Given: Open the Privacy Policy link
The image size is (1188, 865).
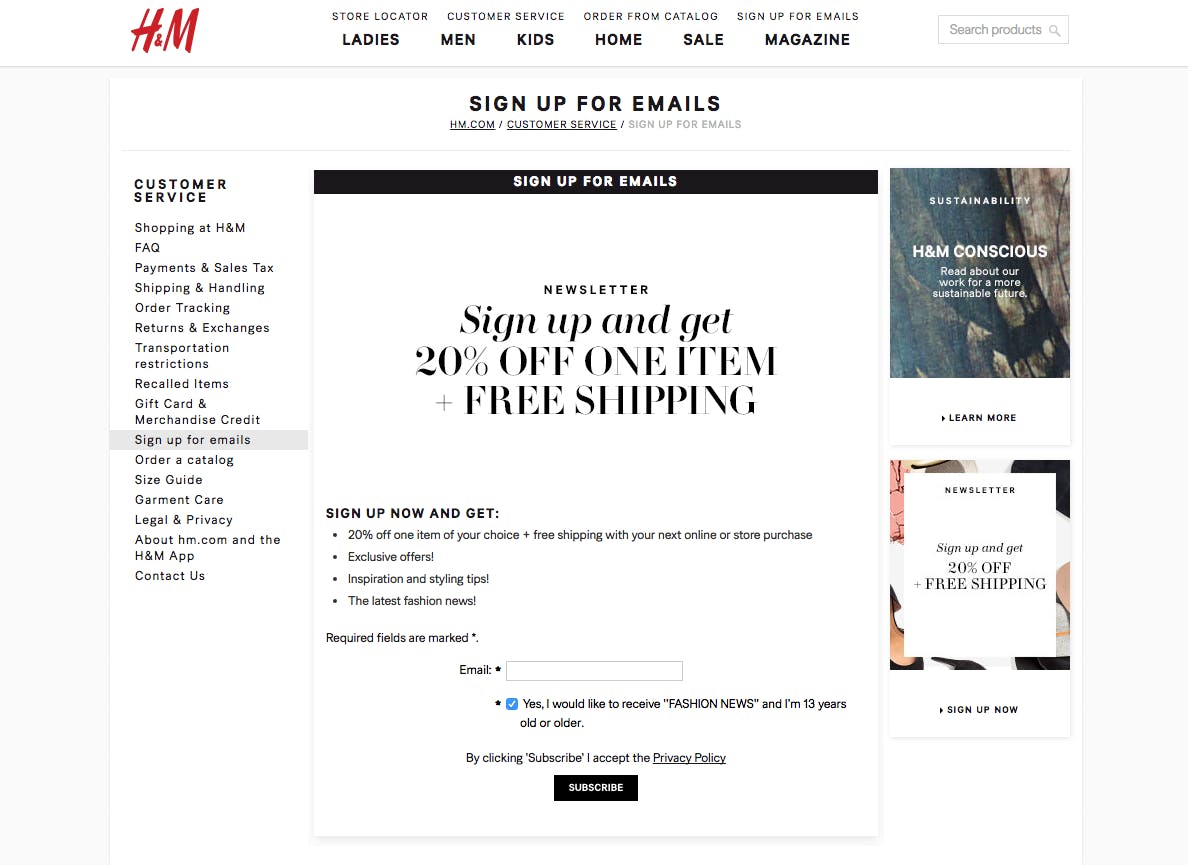Looking at the screenshot, I should pos(689,758).
